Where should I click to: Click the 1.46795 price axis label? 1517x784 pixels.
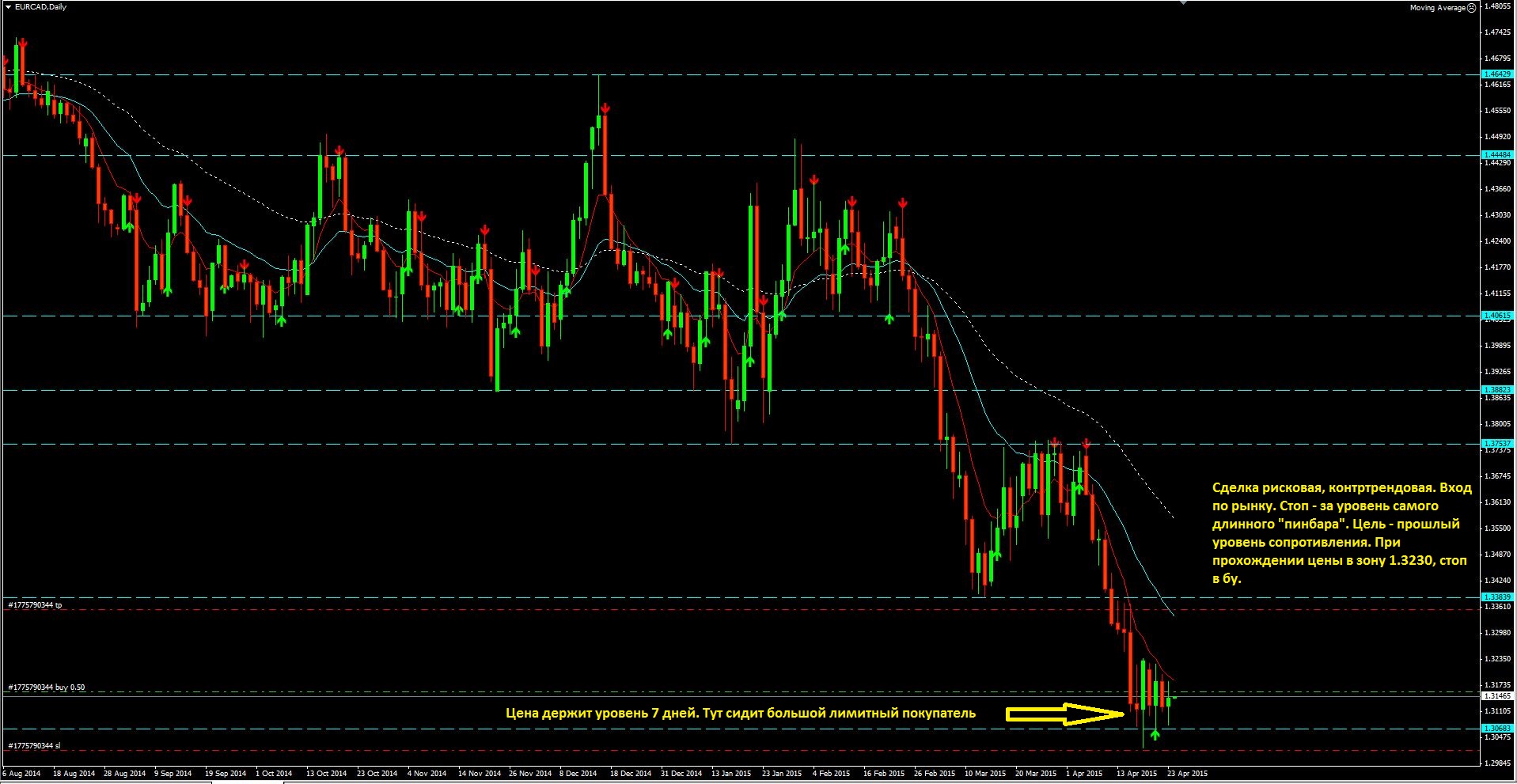click(1497, 58)
